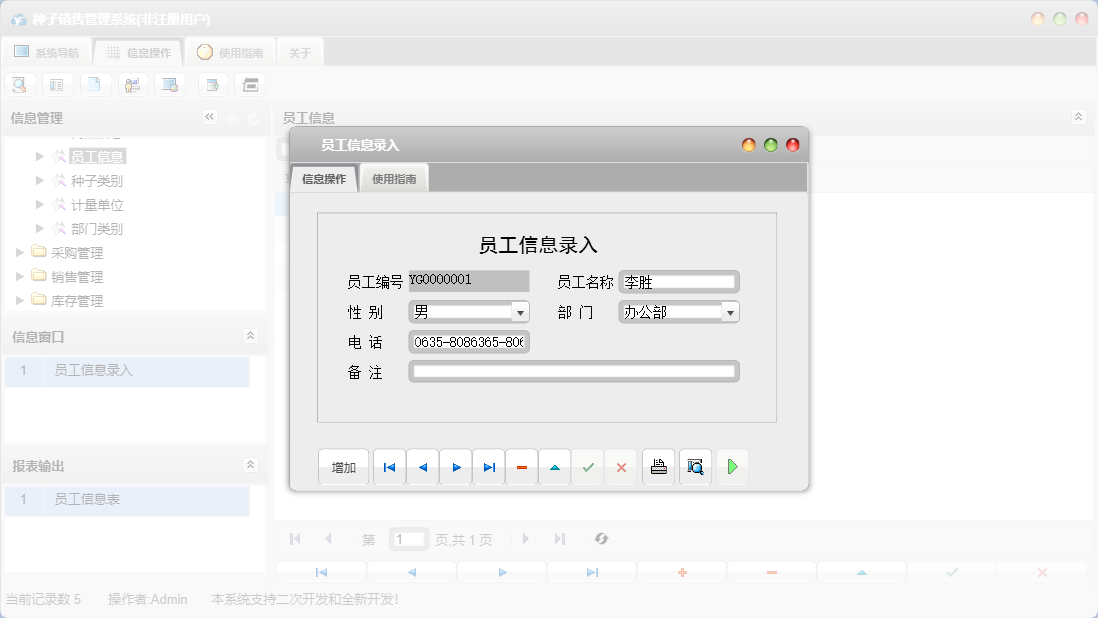Cancel editing with the red X icon

point(621,467)
